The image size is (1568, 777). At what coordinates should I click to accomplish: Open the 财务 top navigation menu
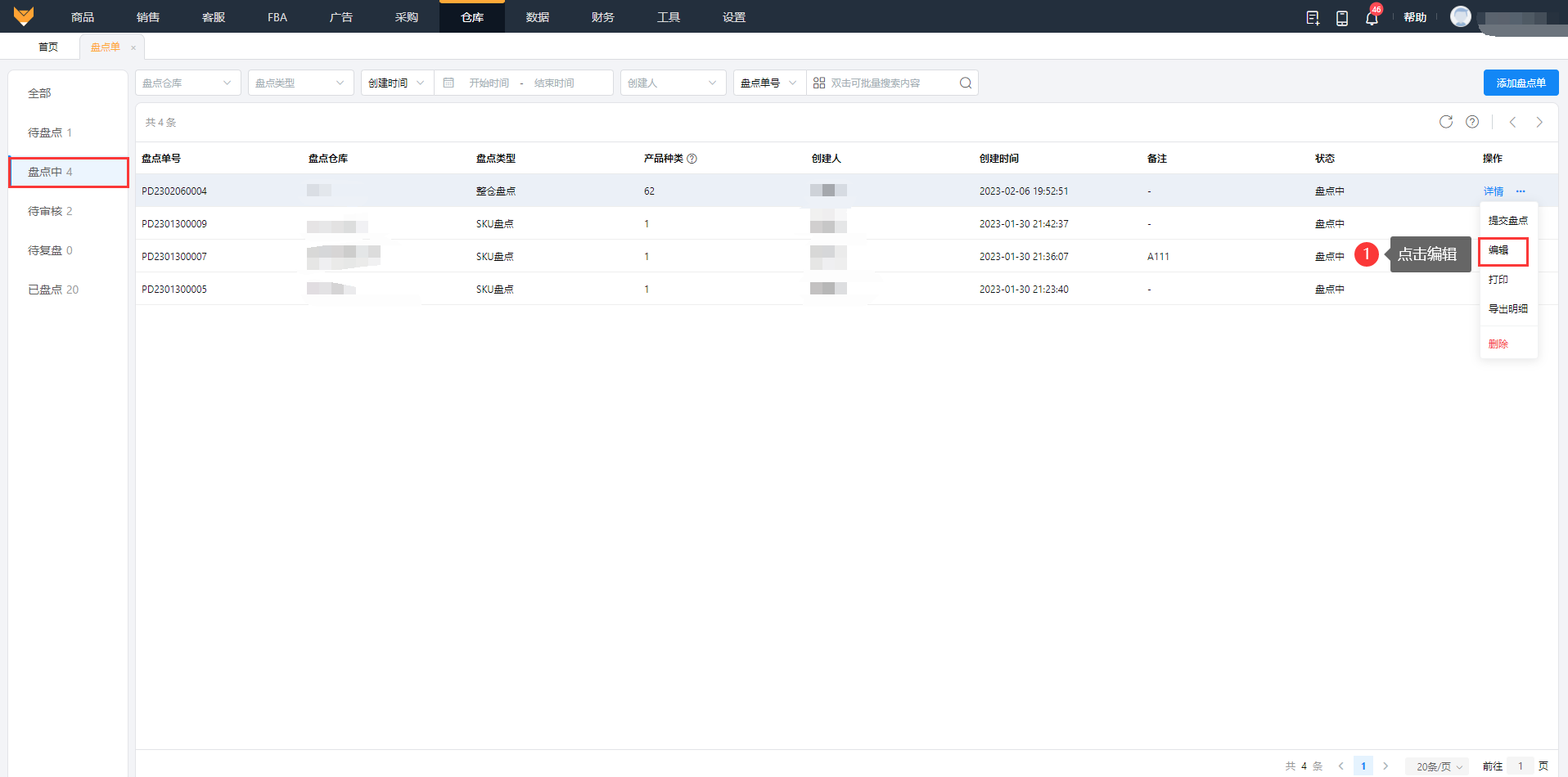(603, 17)
